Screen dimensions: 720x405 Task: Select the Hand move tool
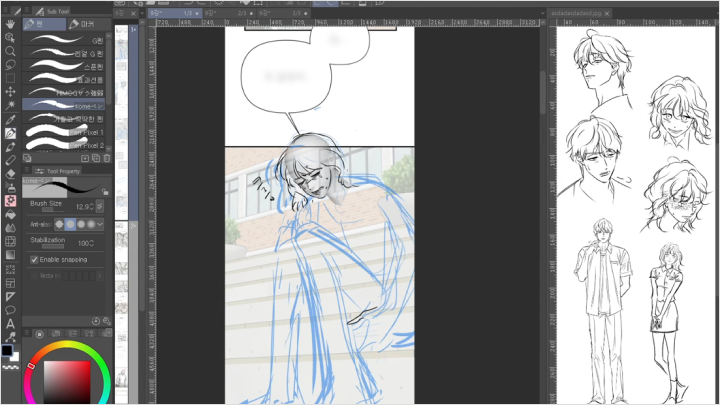point(10,24)
